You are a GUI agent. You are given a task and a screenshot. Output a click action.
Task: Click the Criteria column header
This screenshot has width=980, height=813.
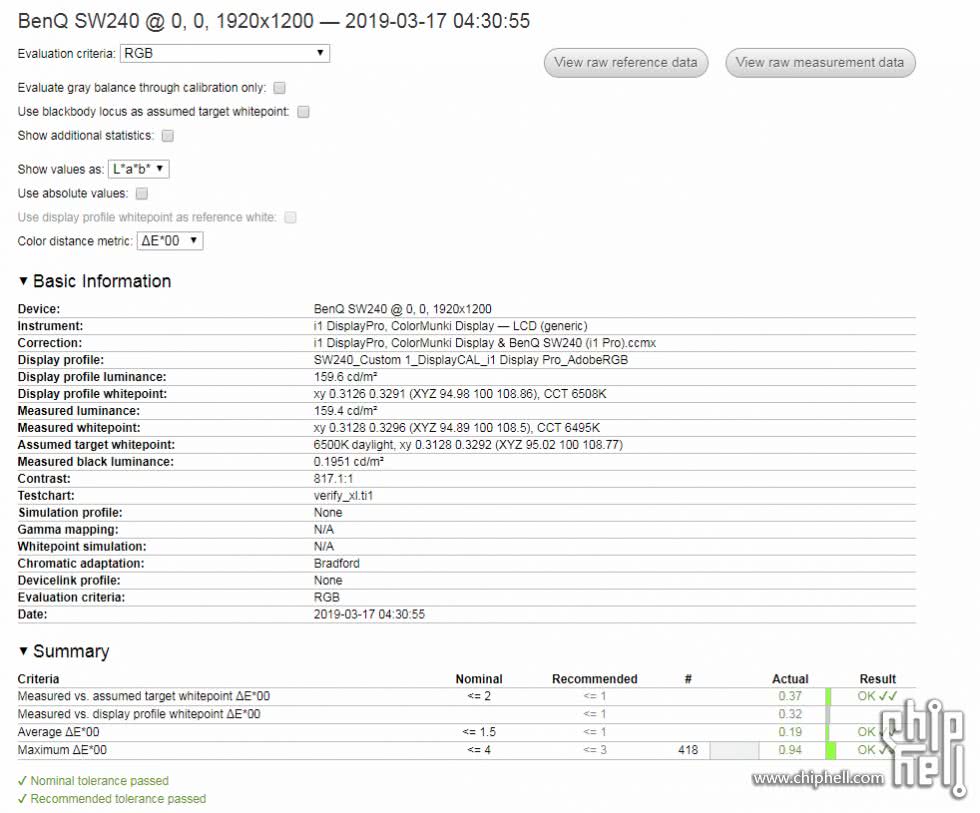click(x=38, y=679)
